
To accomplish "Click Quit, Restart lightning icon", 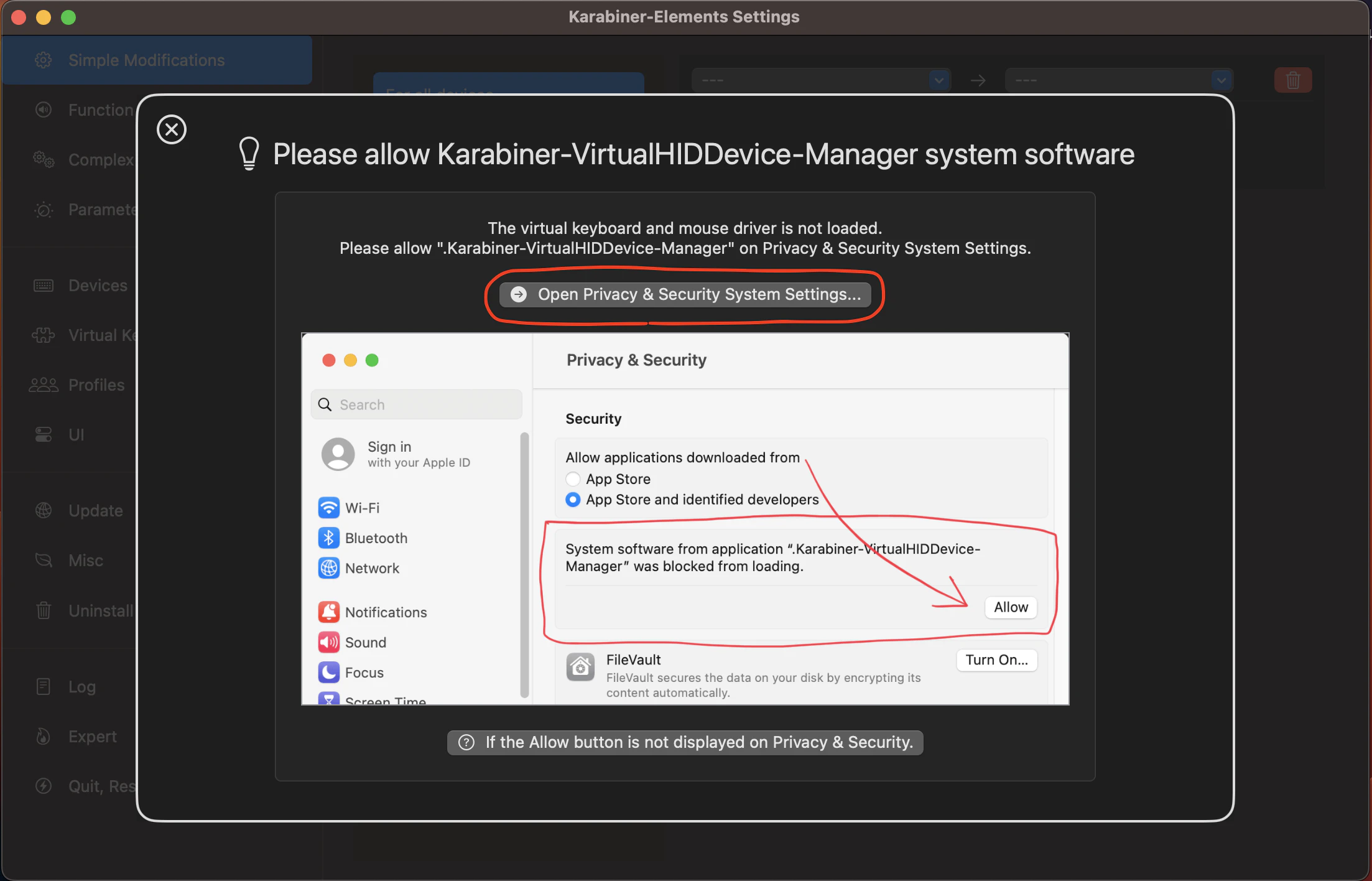I will point(44,786).
